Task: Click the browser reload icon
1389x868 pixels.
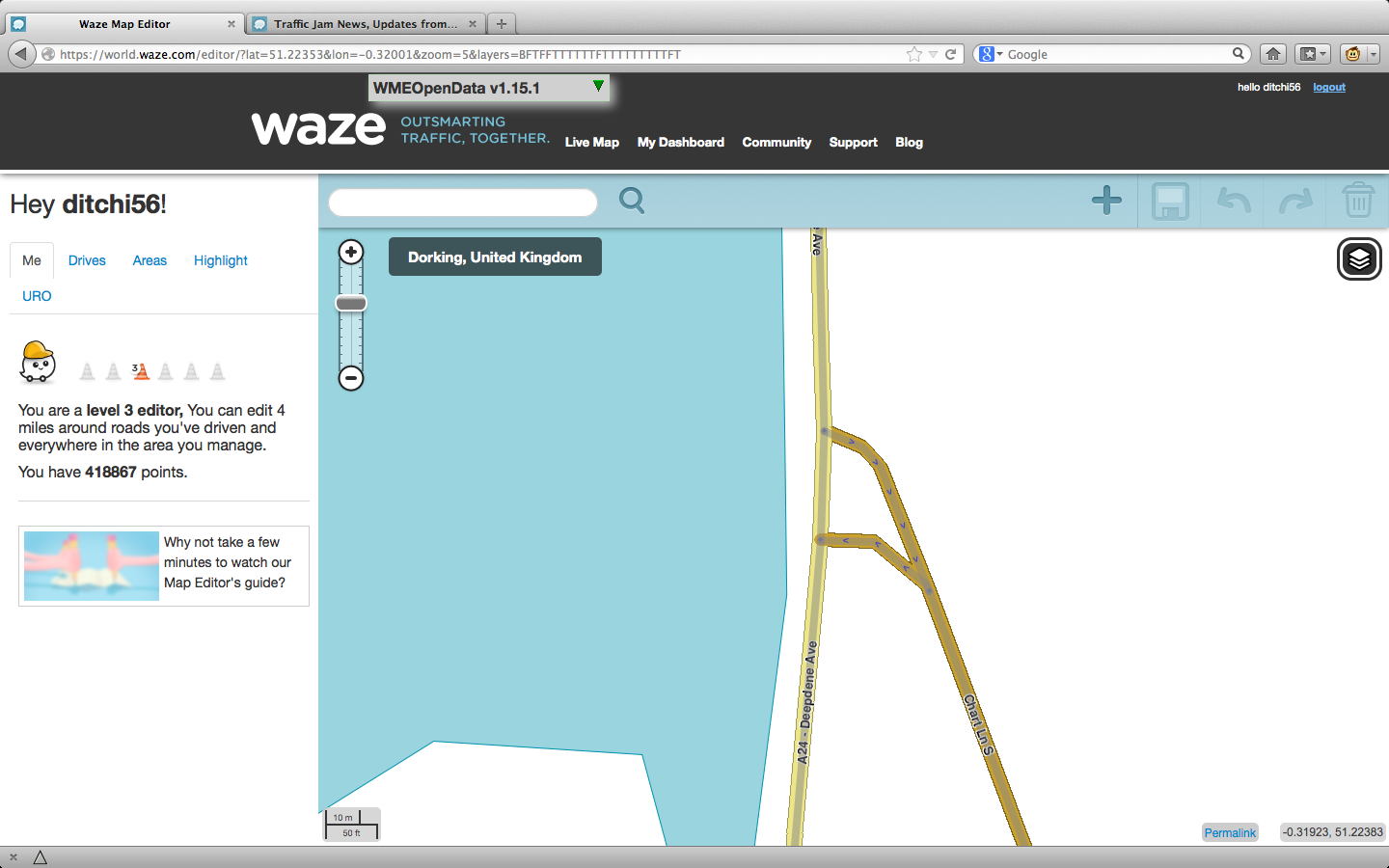Action: (950, 54)
